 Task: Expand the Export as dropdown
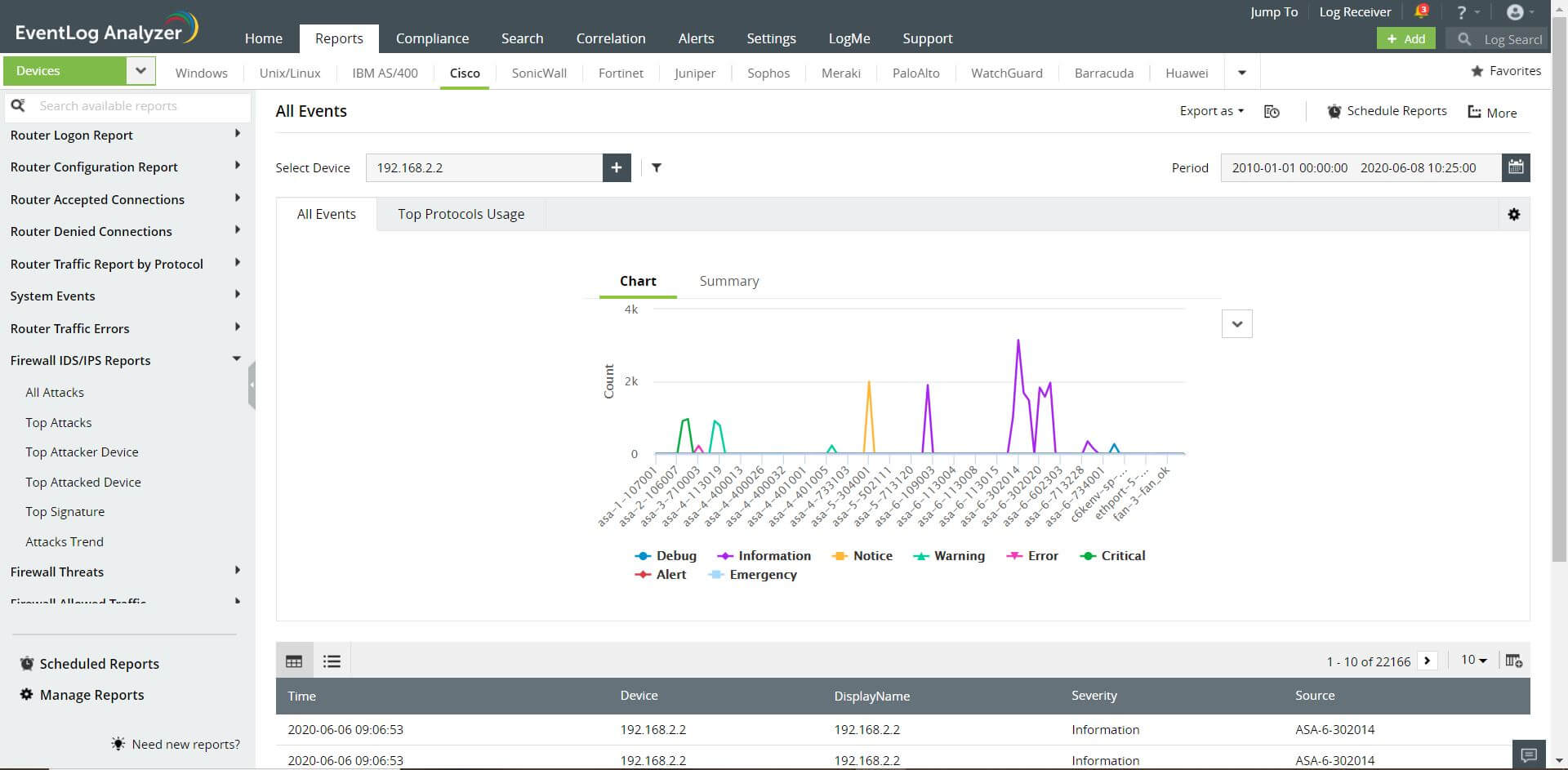(1211, 111)
